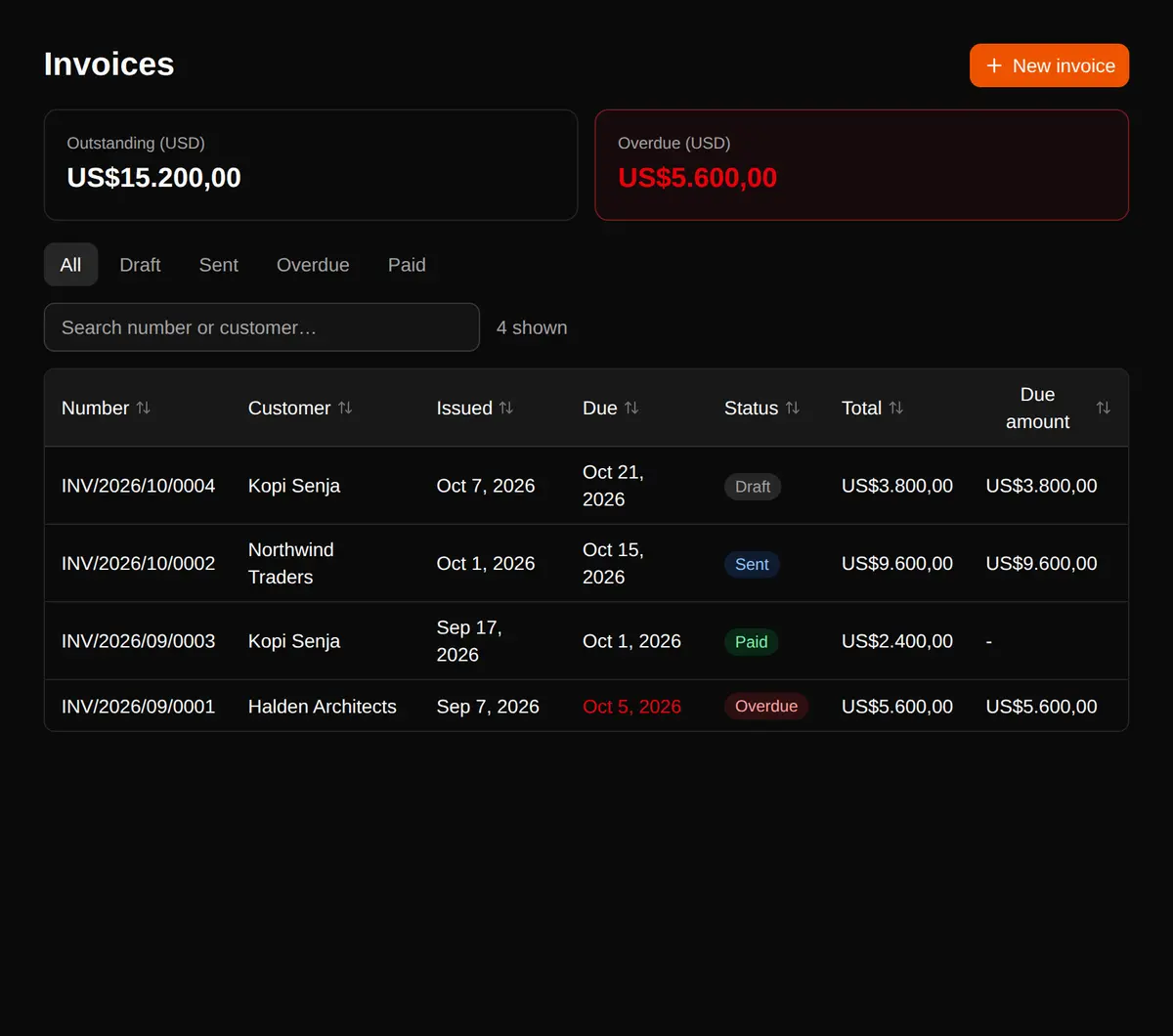Click the US$3.800,00 due amount cell
The width and height of the screenshot is (1173, 1036).
1041,486
